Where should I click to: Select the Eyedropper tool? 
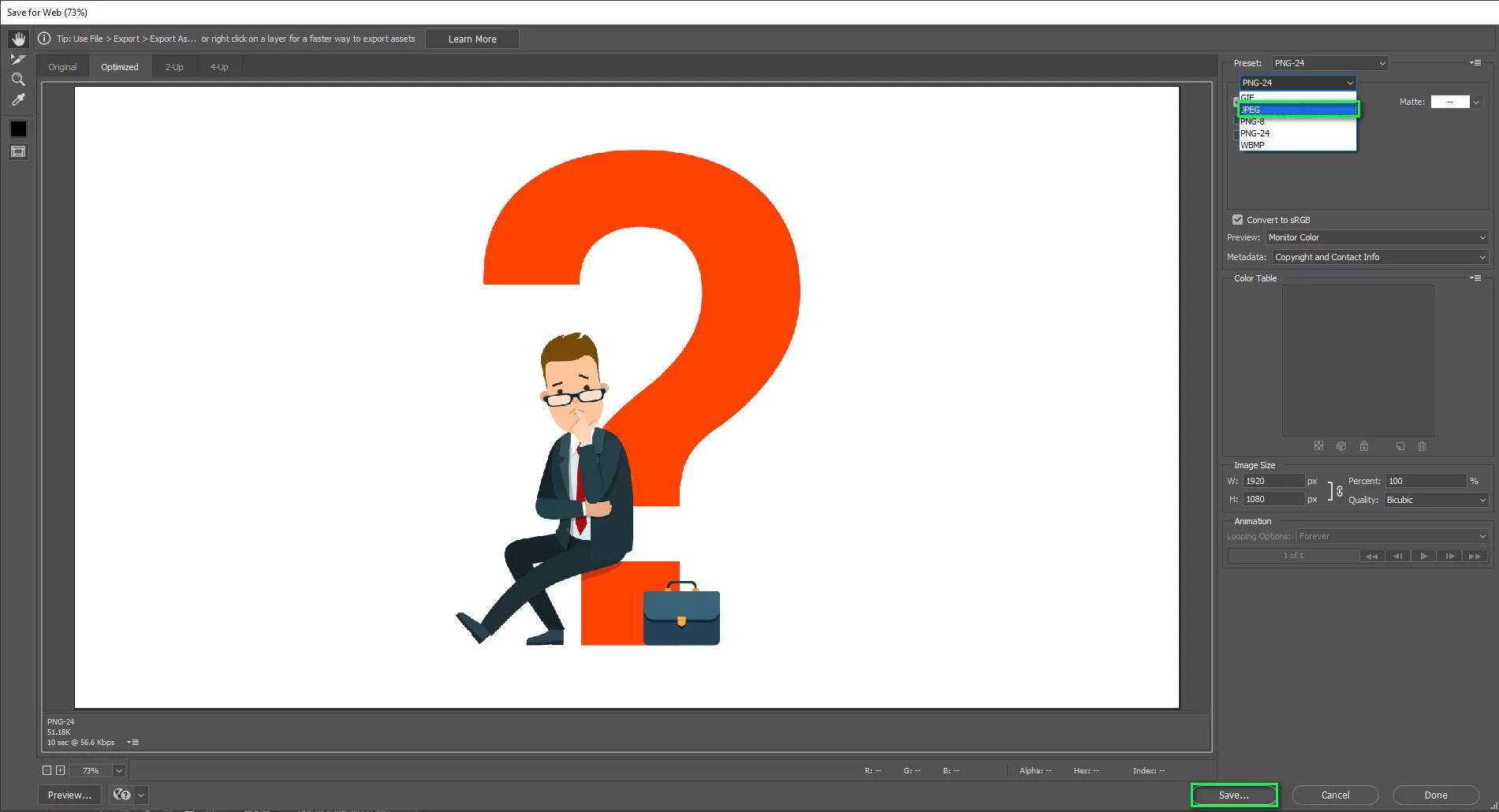pyautogui.click(x=18, y=100)
